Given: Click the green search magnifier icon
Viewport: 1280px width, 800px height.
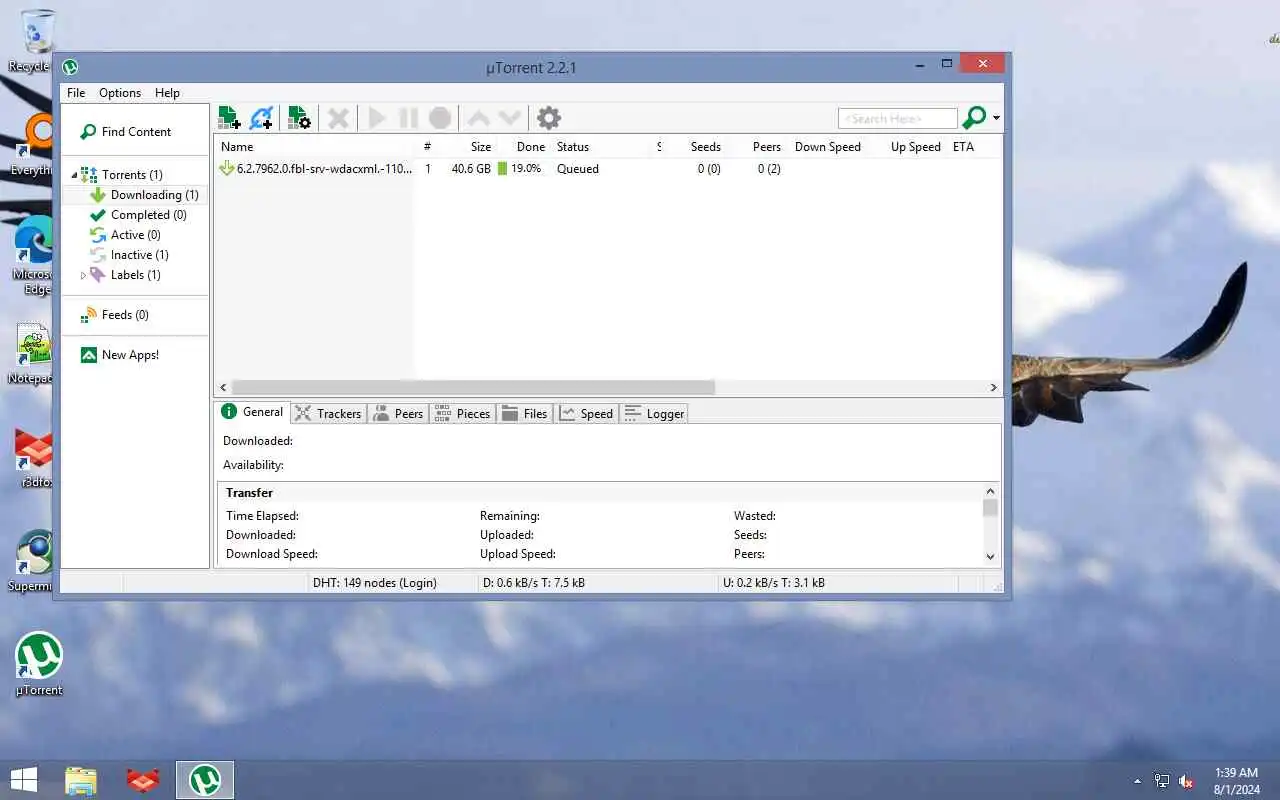Looking at the screenshot, I should 974,118.
